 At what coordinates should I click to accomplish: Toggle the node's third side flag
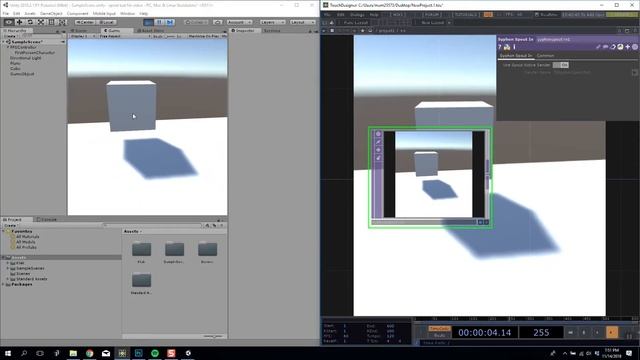[x=378, y=150]
